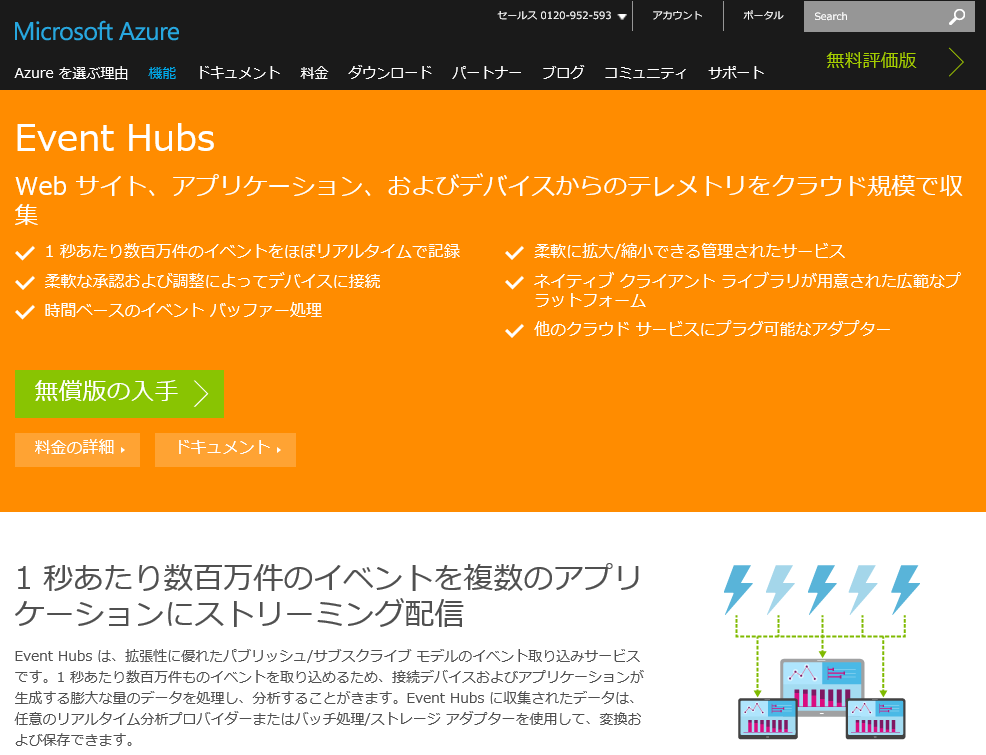Click the left tablet dashboard illustration
The image size is (986, 755).
767,718
